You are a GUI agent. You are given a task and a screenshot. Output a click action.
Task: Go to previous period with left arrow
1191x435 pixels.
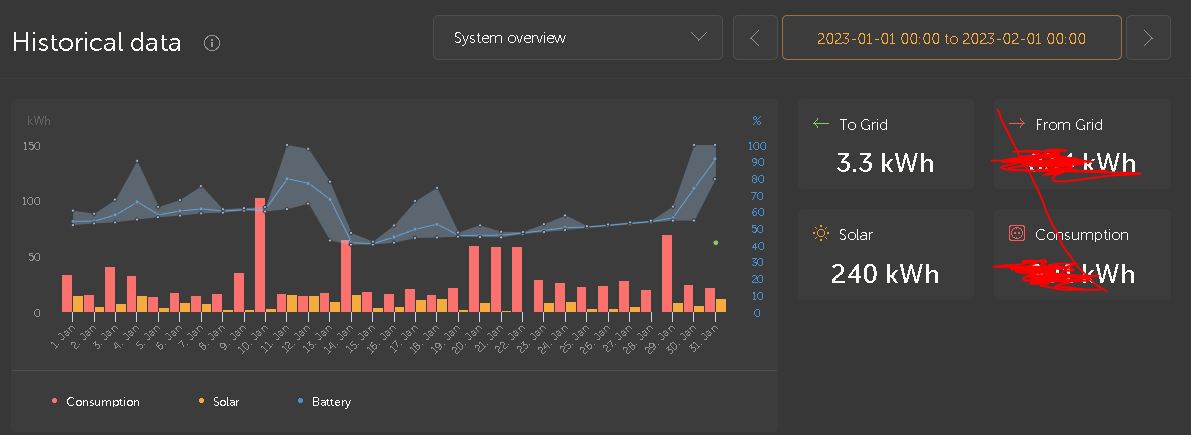[x=755, y=38]
